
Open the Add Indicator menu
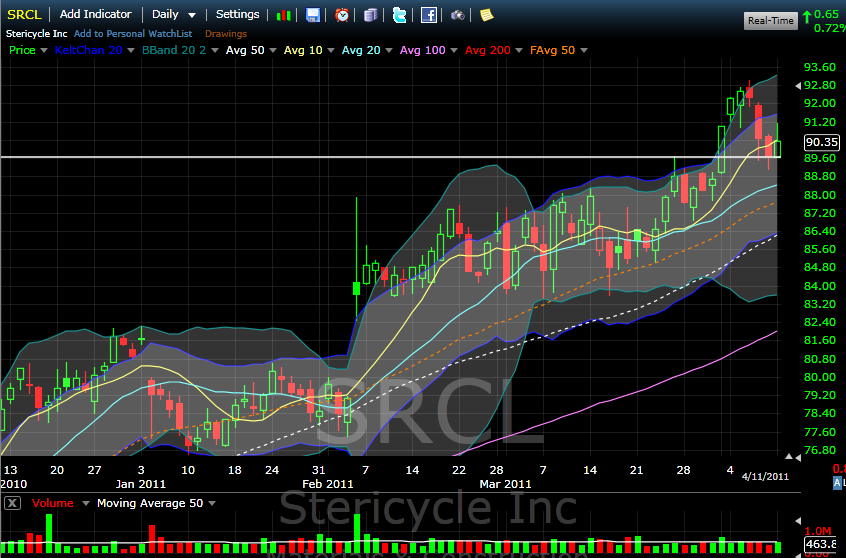(95, 14)
